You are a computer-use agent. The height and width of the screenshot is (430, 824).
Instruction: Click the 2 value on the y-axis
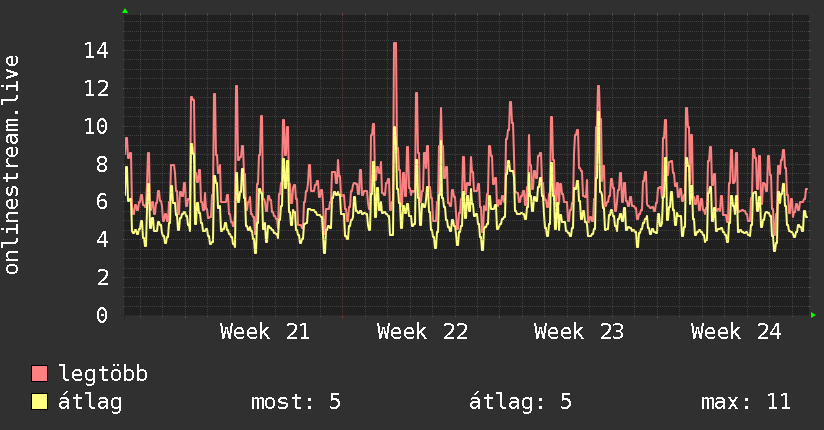click(x=102, y=277)
